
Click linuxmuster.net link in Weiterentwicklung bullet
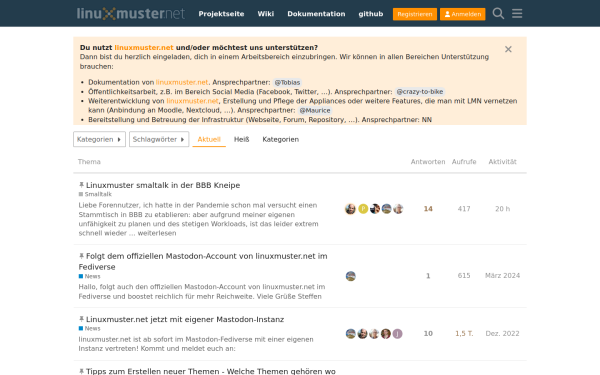coord(192,101)
